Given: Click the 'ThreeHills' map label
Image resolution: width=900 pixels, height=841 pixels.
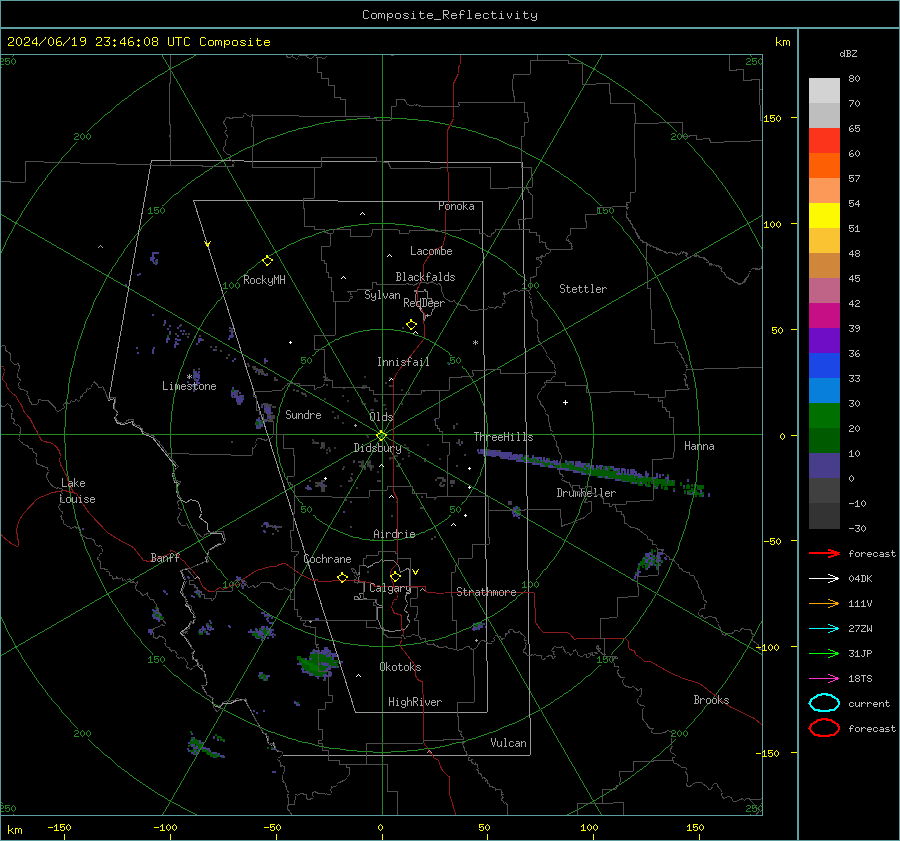Looking at the screenshot, I should 503,437.
